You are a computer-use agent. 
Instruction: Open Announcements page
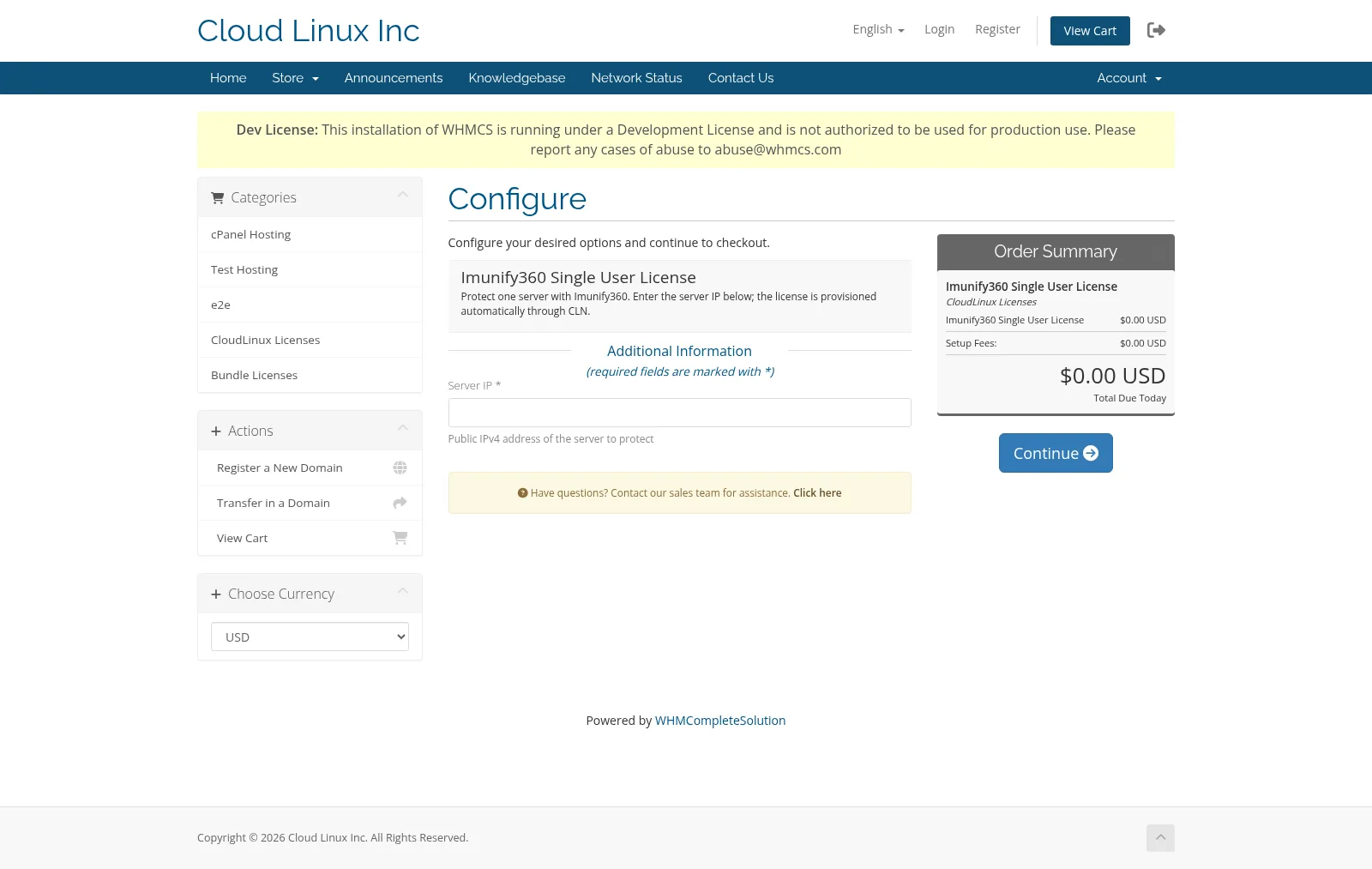click(394, 78)
